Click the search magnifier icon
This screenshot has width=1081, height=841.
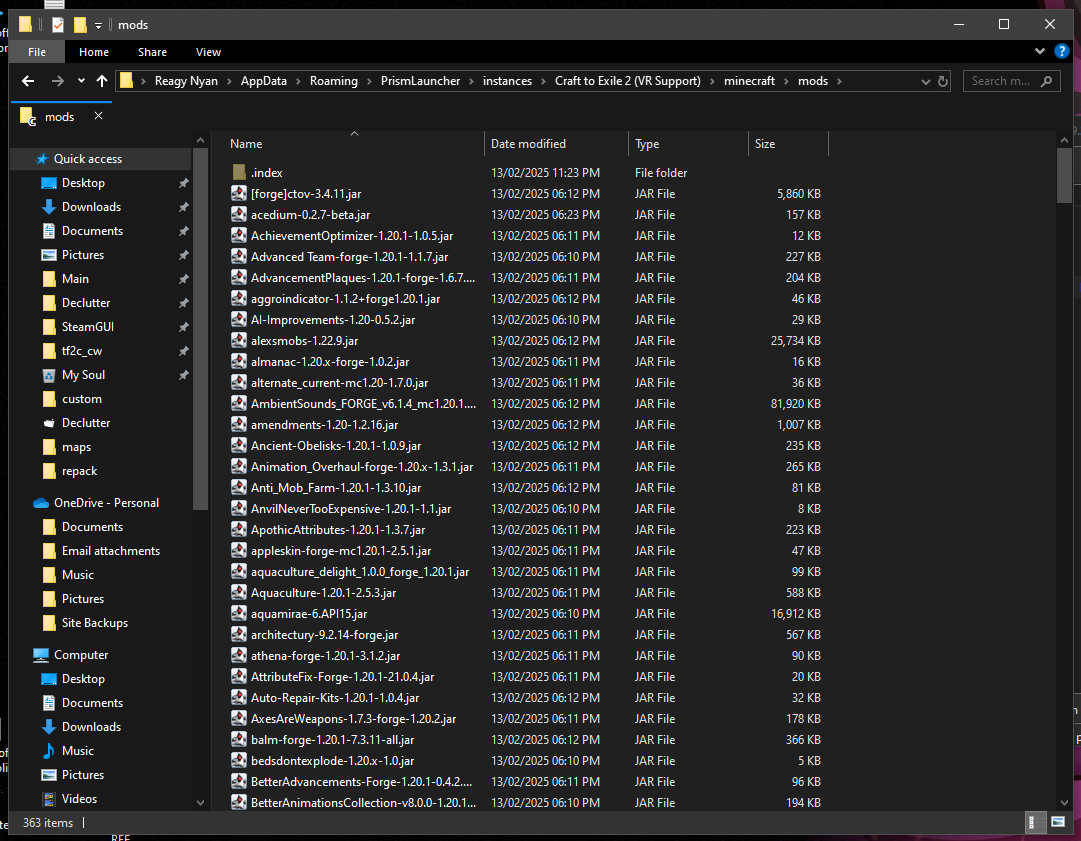1047,81
